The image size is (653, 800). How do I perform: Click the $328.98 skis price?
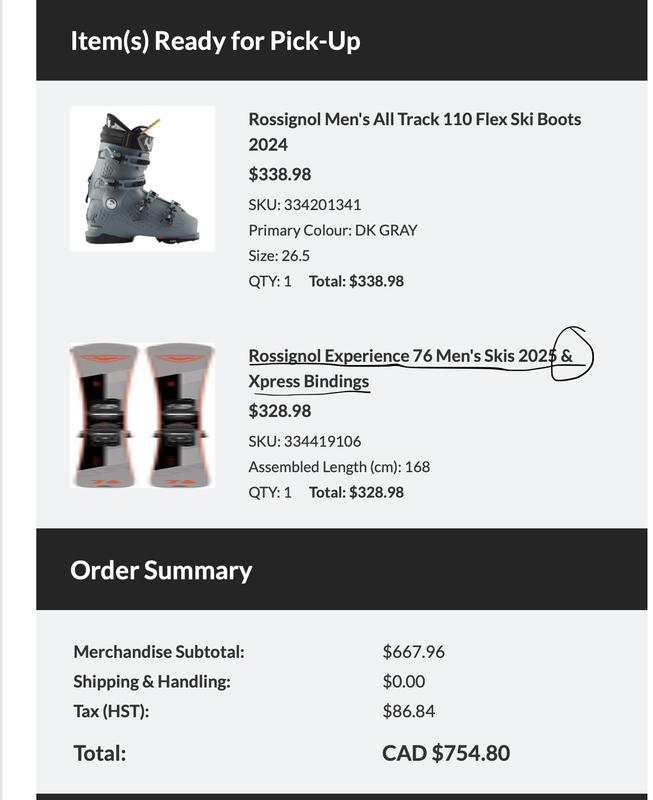pos(280,411)
